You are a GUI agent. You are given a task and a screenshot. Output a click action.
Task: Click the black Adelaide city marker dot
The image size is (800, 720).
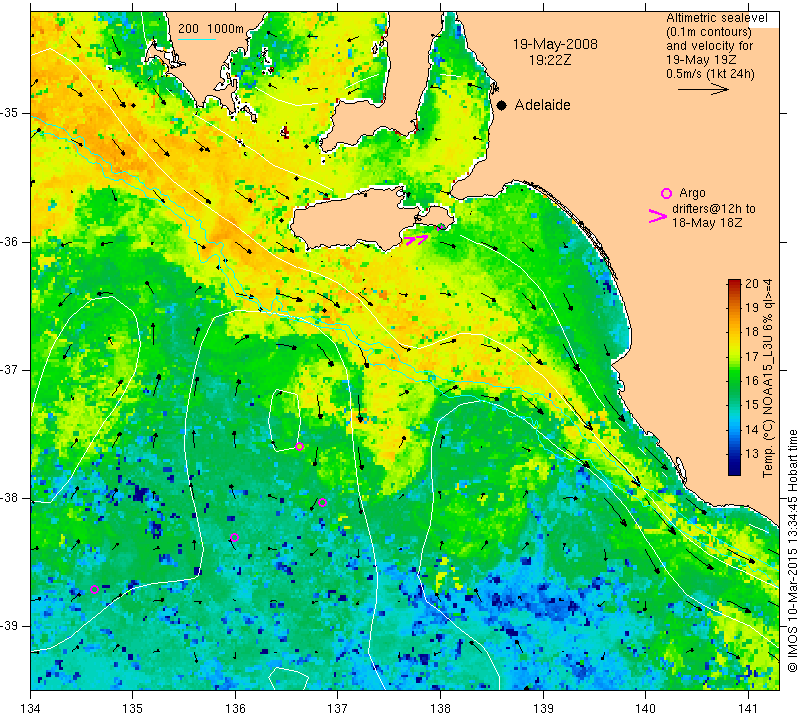click(502, 105)
